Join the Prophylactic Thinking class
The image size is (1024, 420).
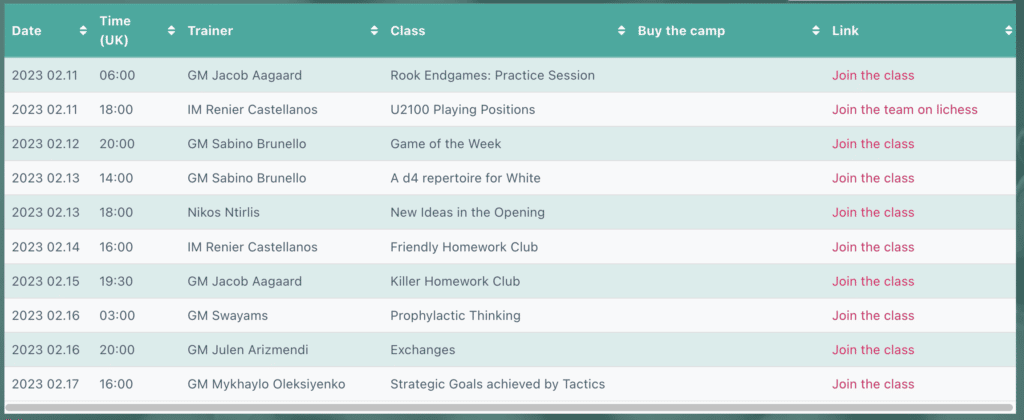(873, 316)
